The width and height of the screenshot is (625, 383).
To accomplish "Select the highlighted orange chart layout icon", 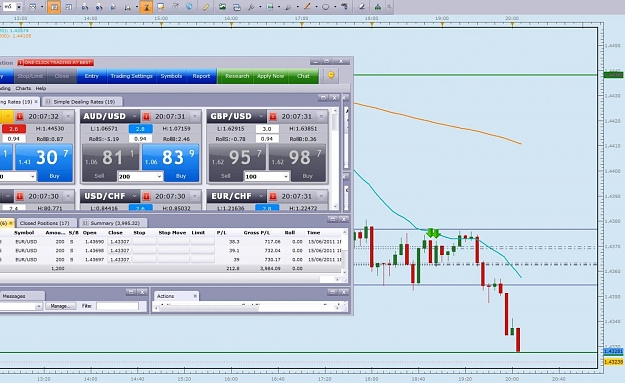I will click(54, 7).
